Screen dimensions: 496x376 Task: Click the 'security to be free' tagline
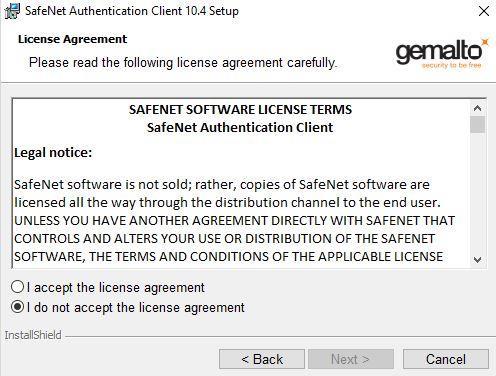(x=451, y=65)
